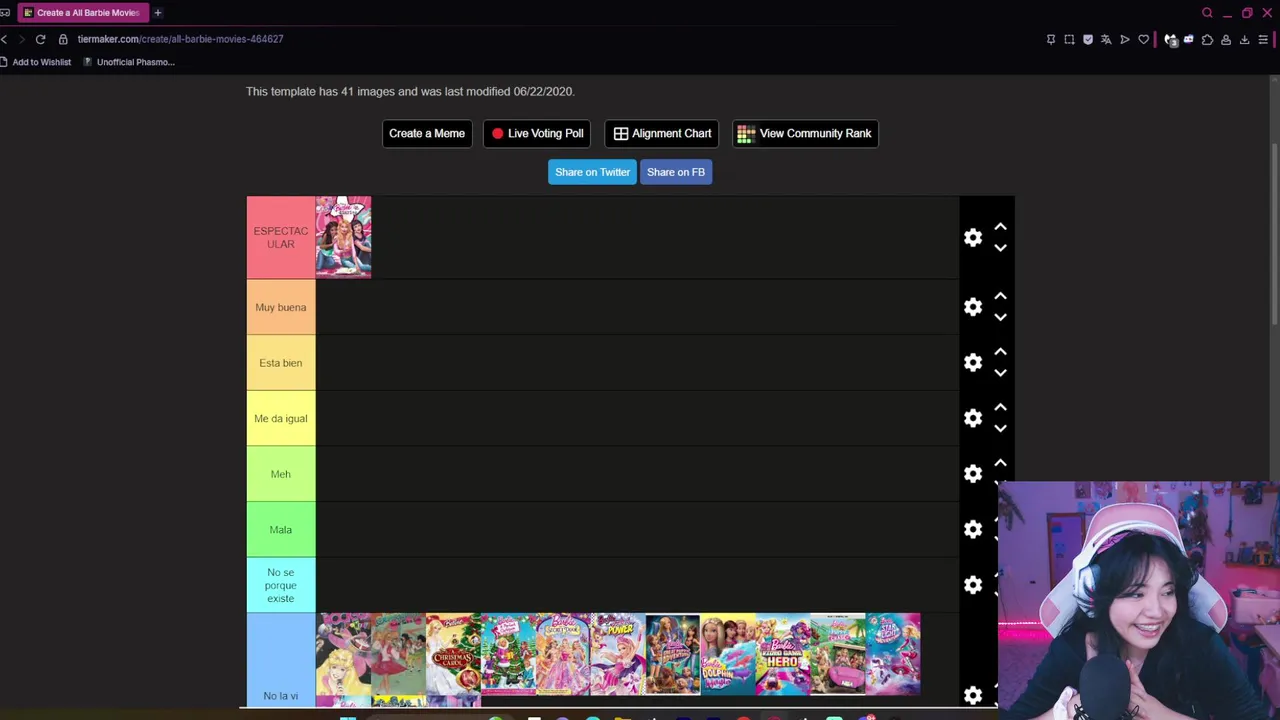Open downloads icon in toolbar
The image size is (1280, 720).
(1245, 39)
